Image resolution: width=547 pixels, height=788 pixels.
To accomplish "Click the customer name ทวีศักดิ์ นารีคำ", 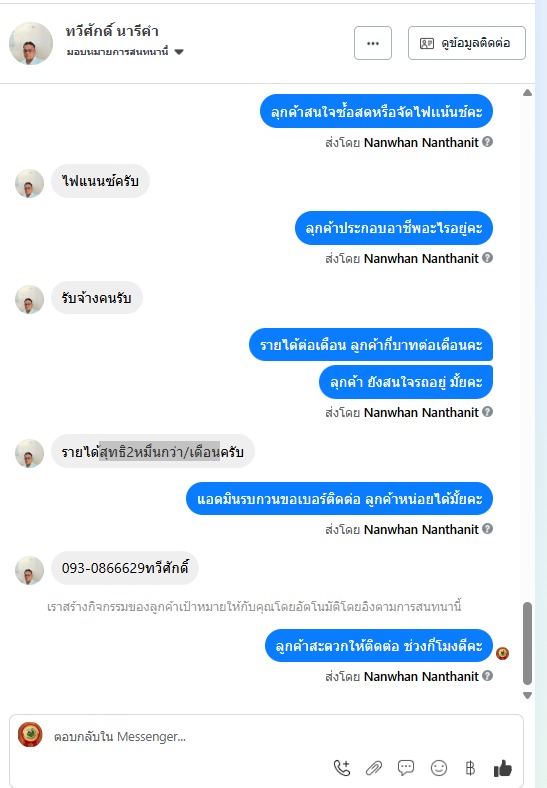I will click(x=112, y=31).
